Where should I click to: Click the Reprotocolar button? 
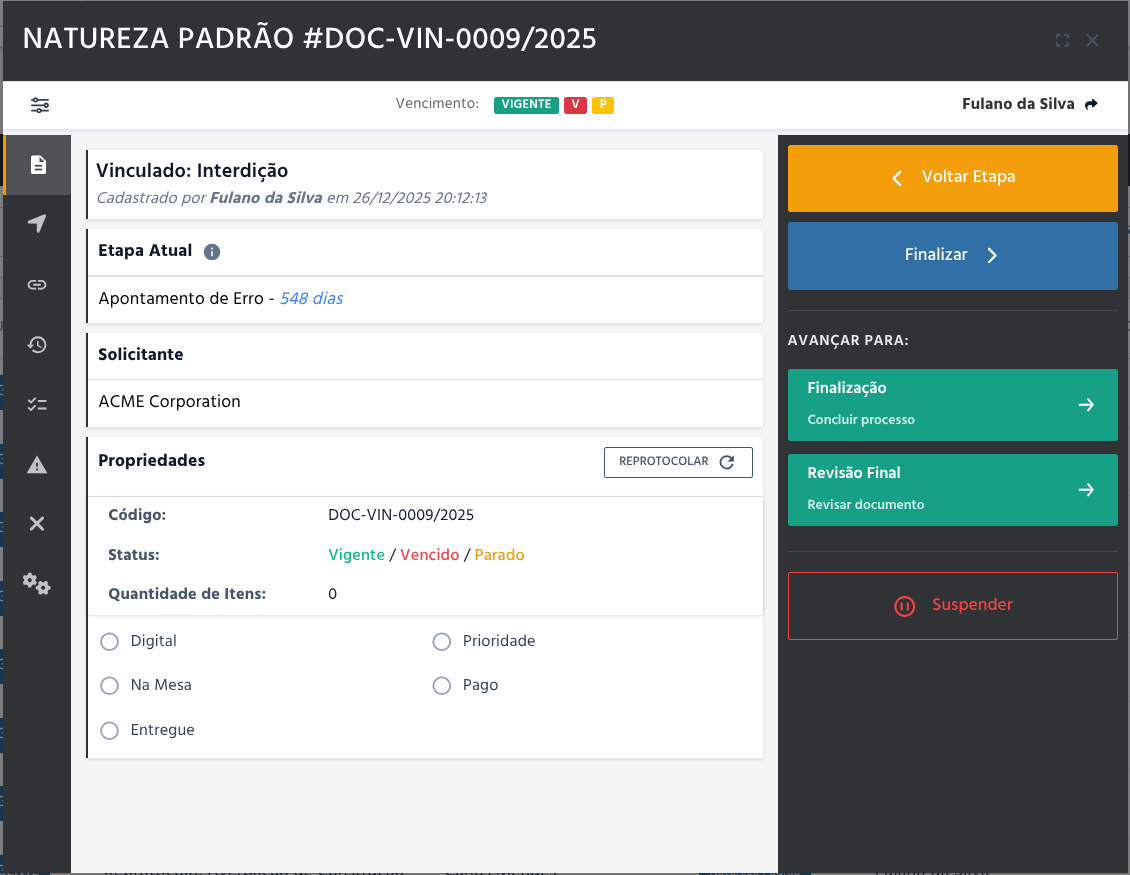678,462
